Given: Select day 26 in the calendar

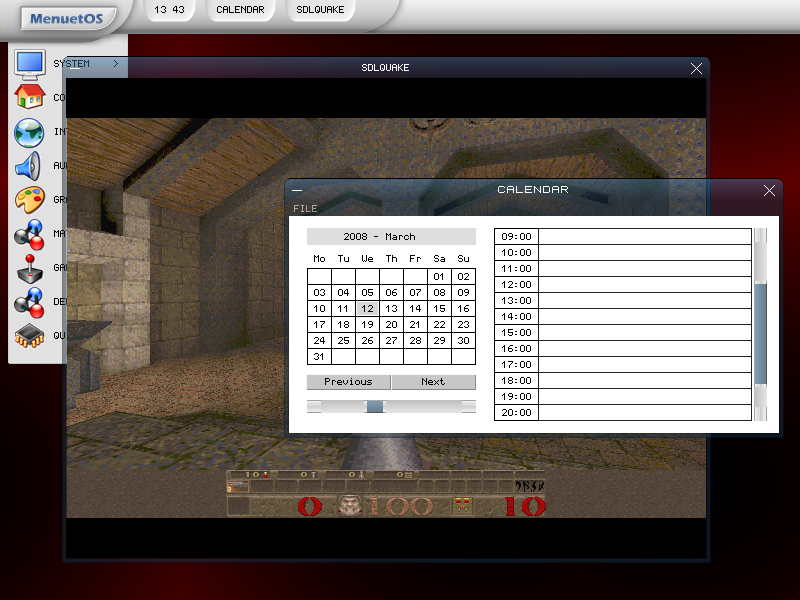Looking at the screenshot, I should pos(367,340).
